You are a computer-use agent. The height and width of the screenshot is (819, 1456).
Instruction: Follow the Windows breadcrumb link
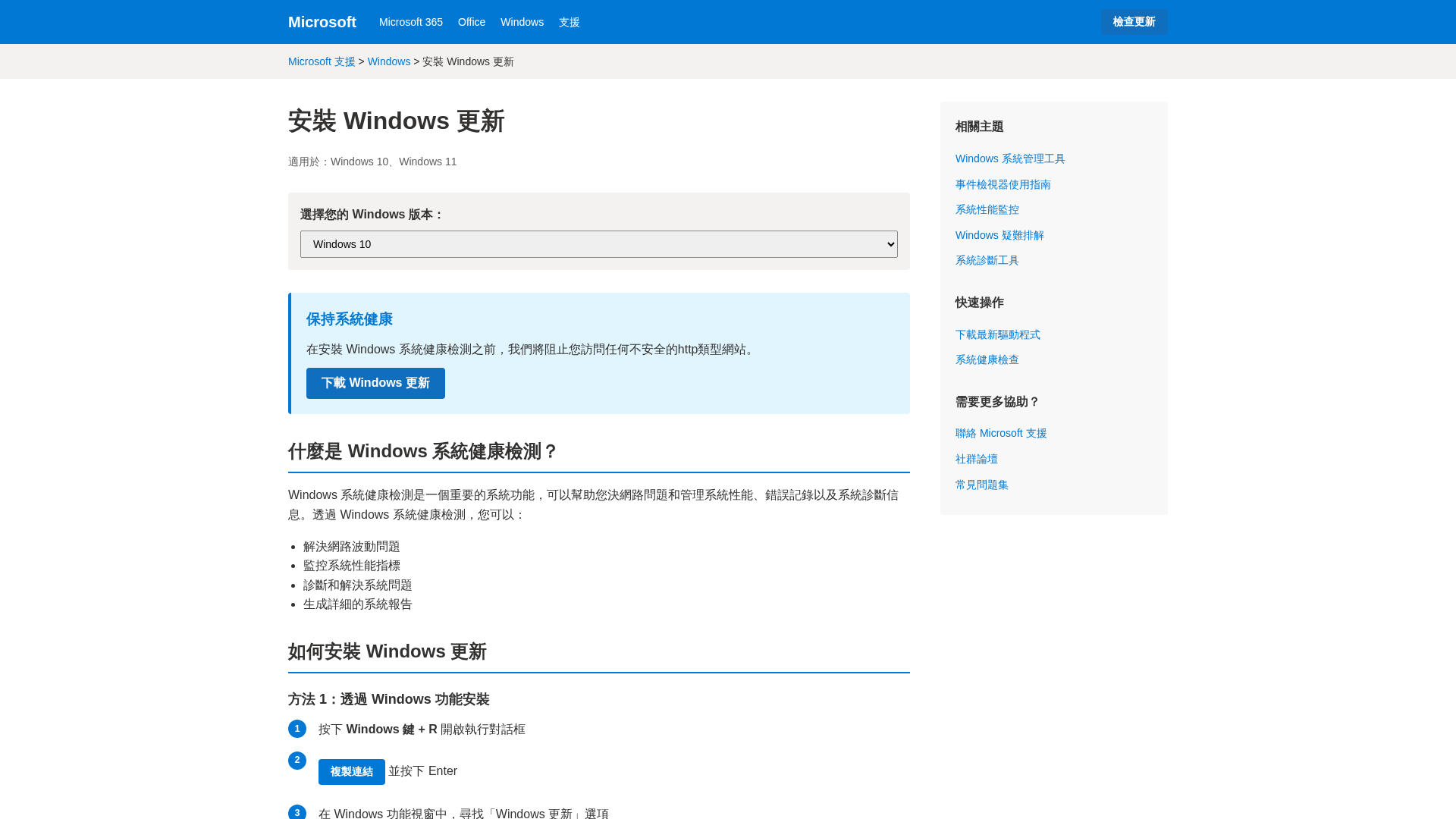point(388,61)
